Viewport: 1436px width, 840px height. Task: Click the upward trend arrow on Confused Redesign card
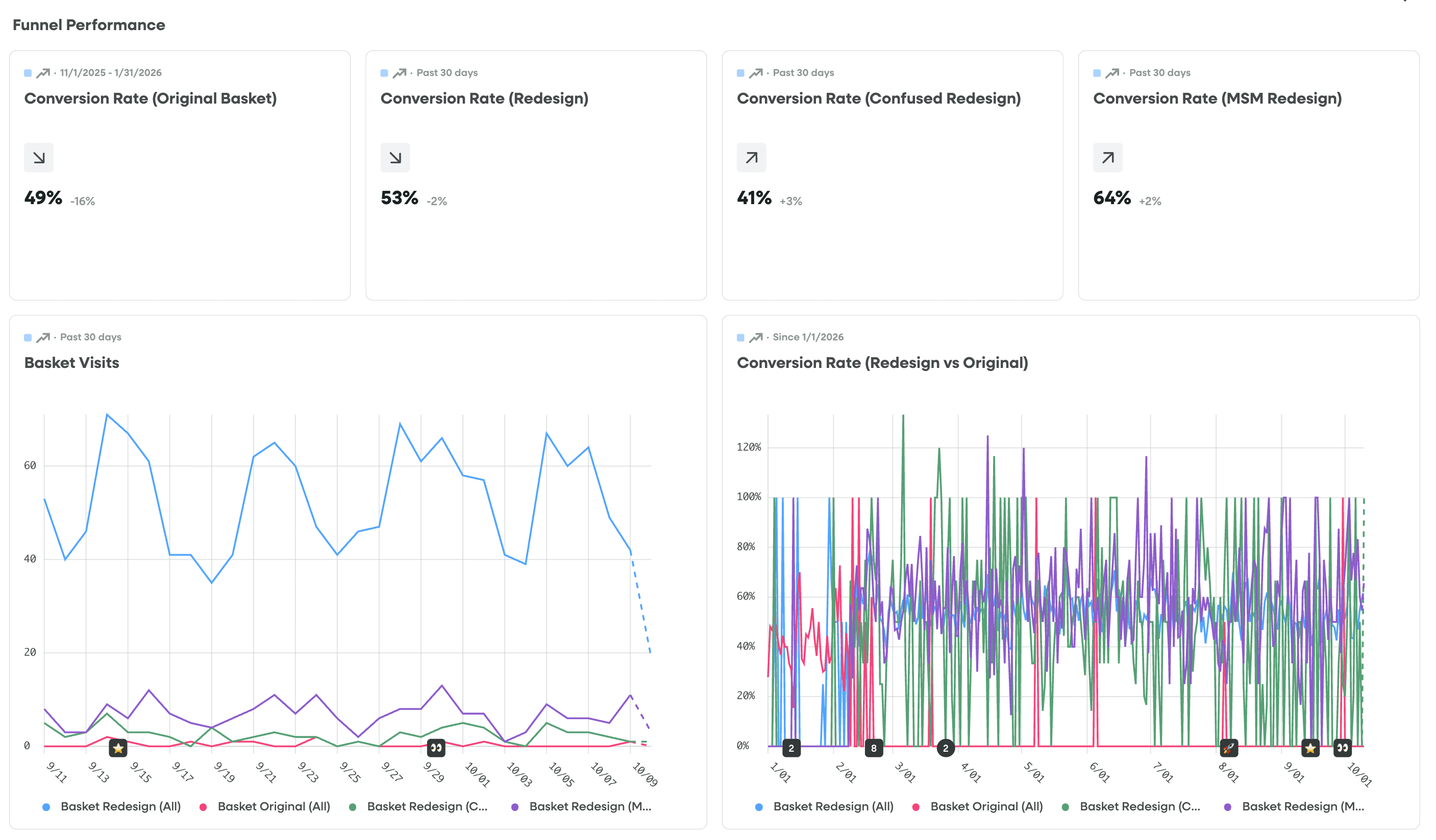pos(752,158)
